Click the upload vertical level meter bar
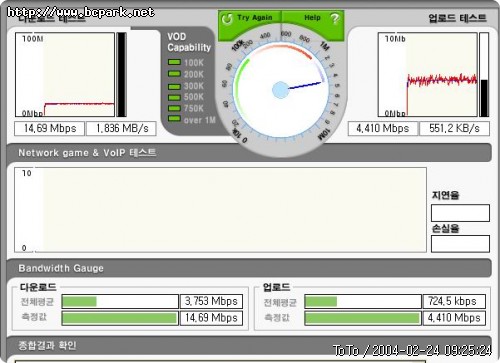 484,75
